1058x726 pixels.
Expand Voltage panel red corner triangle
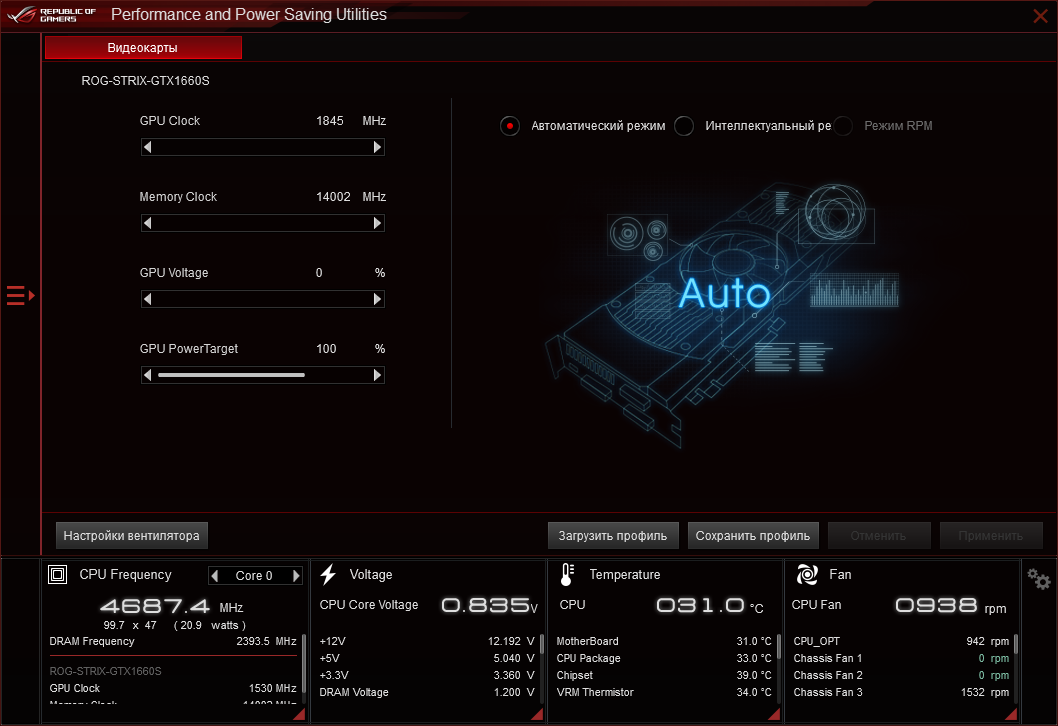tap(537, 715)
